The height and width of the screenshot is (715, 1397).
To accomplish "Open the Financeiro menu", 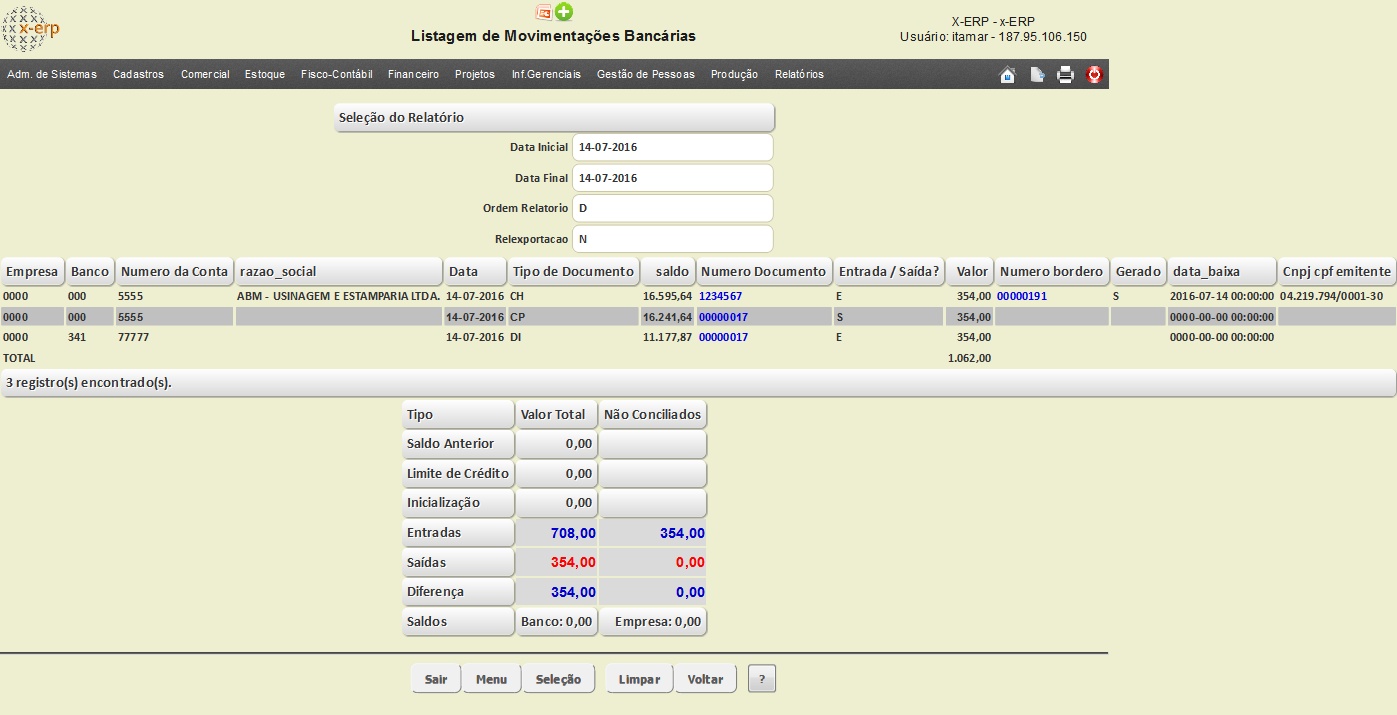I will click(x=413, y=74).
